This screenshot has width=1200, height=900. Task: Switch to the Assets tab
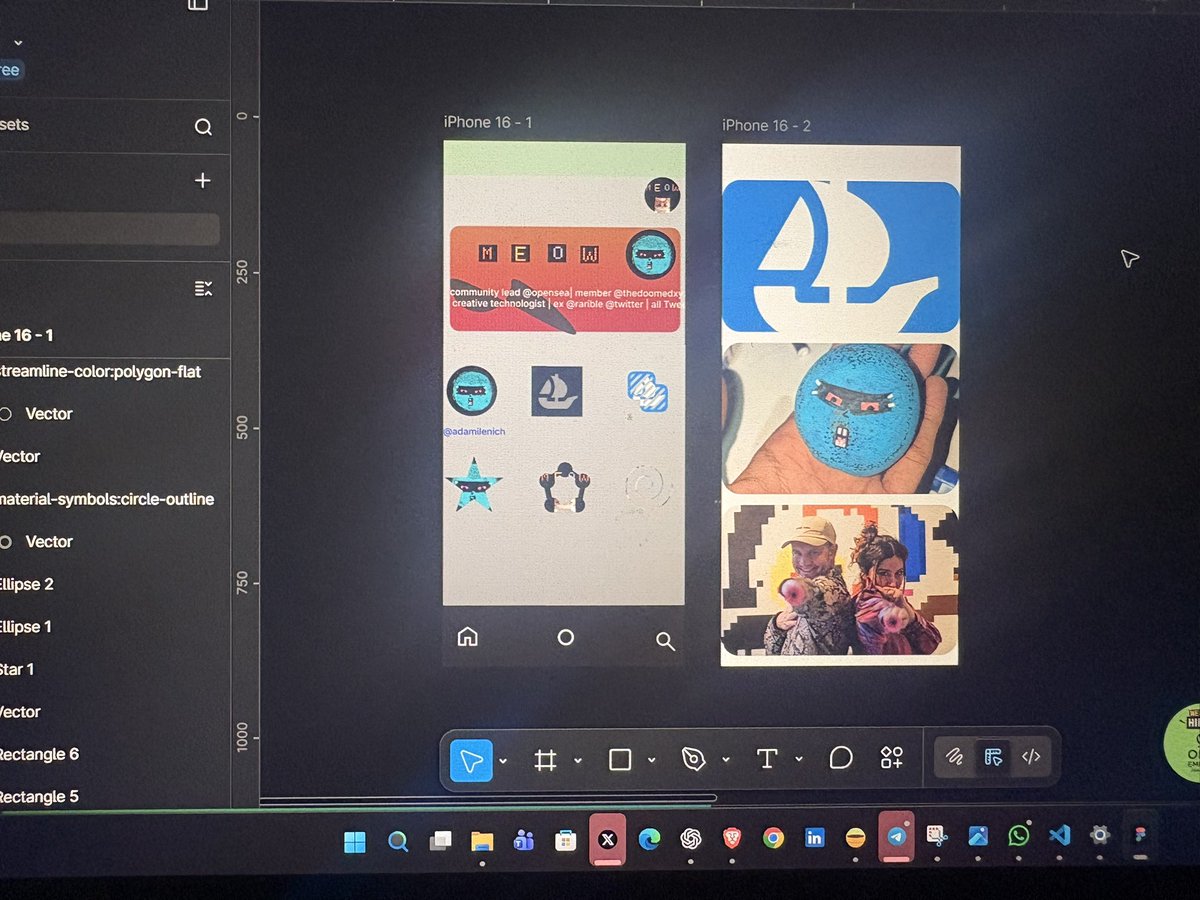(x=15, y=125)
